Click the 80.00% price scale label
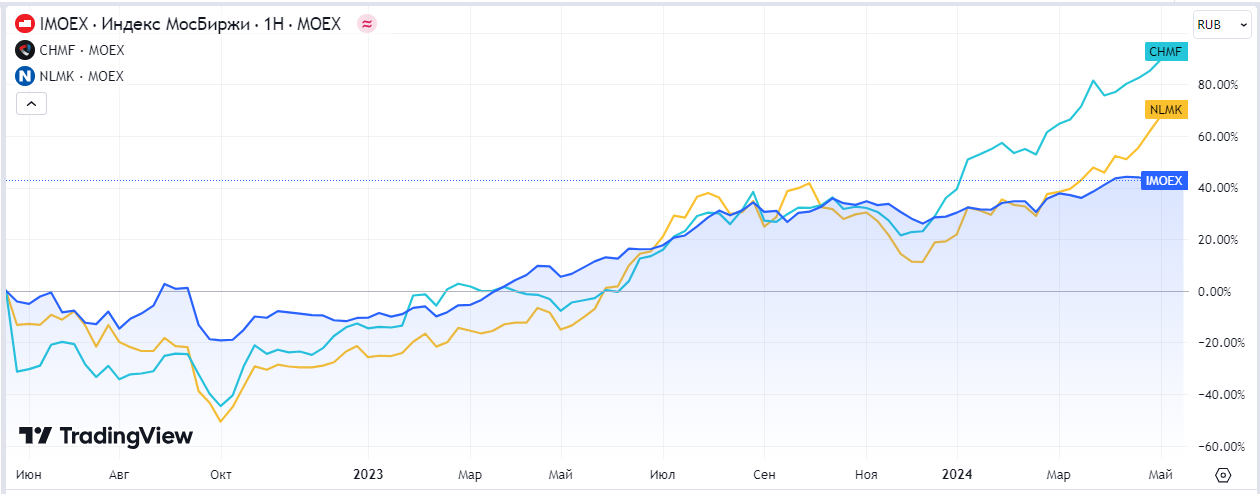This screenshot has height=494, width=1260. 1217,84
